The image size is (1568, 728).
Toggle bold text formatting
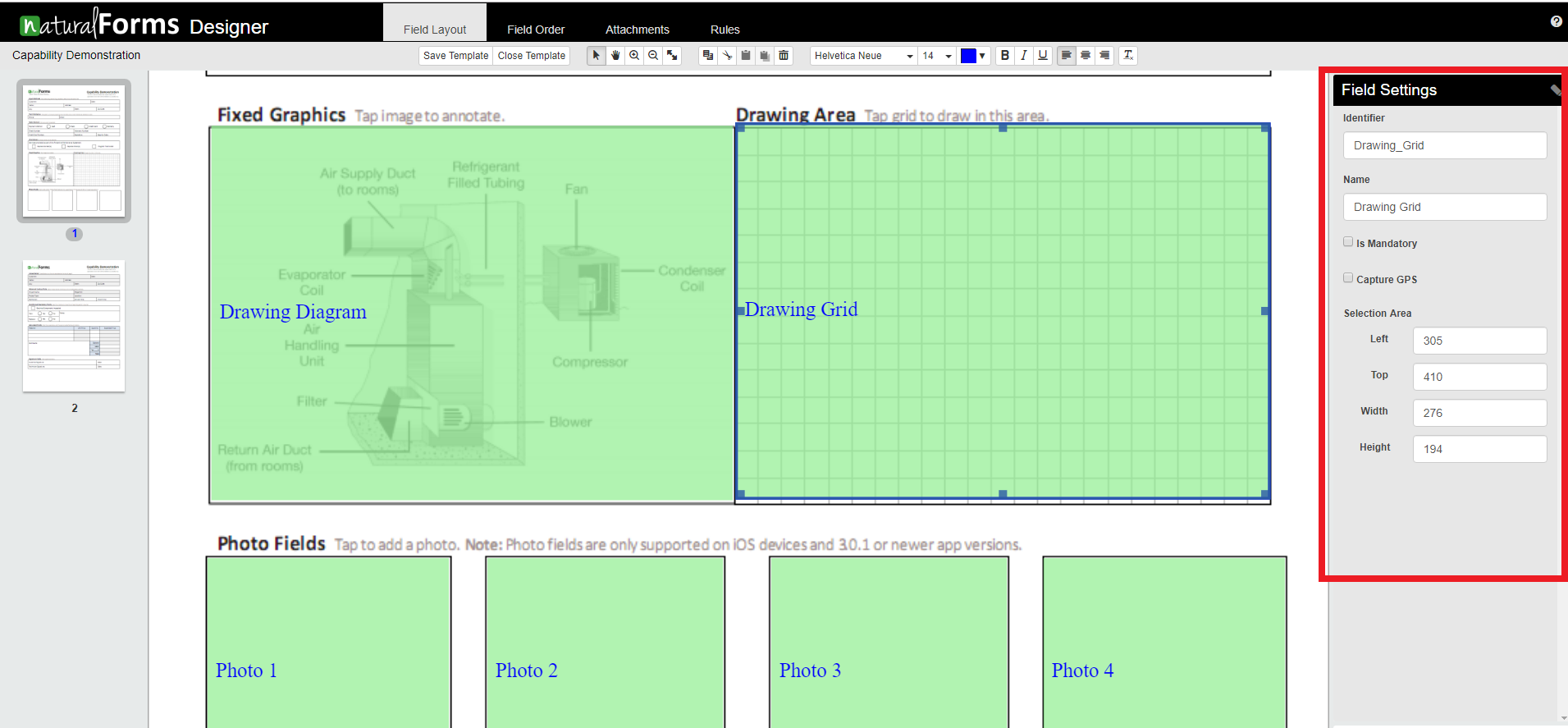1005,56
